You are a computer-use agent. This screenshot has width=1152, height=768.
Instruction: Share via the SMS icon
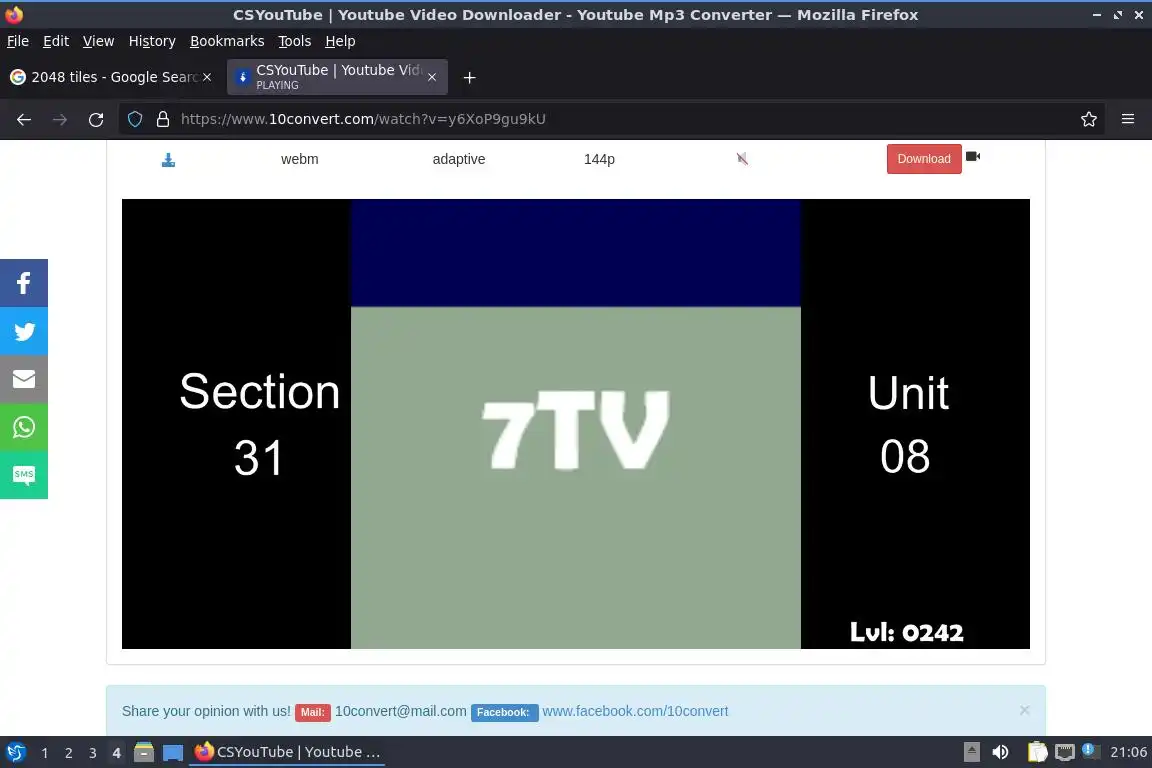point(24,475)
